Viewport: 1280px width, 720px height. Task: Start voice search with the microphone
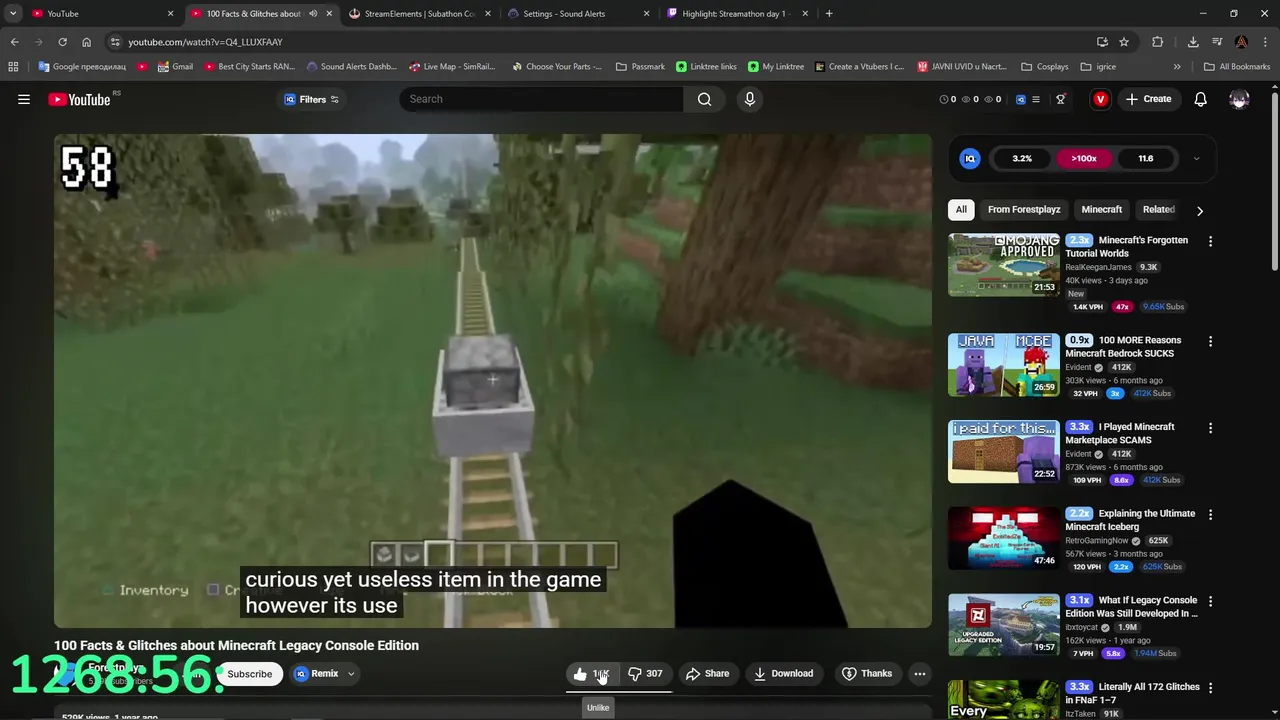click(750, 99)
